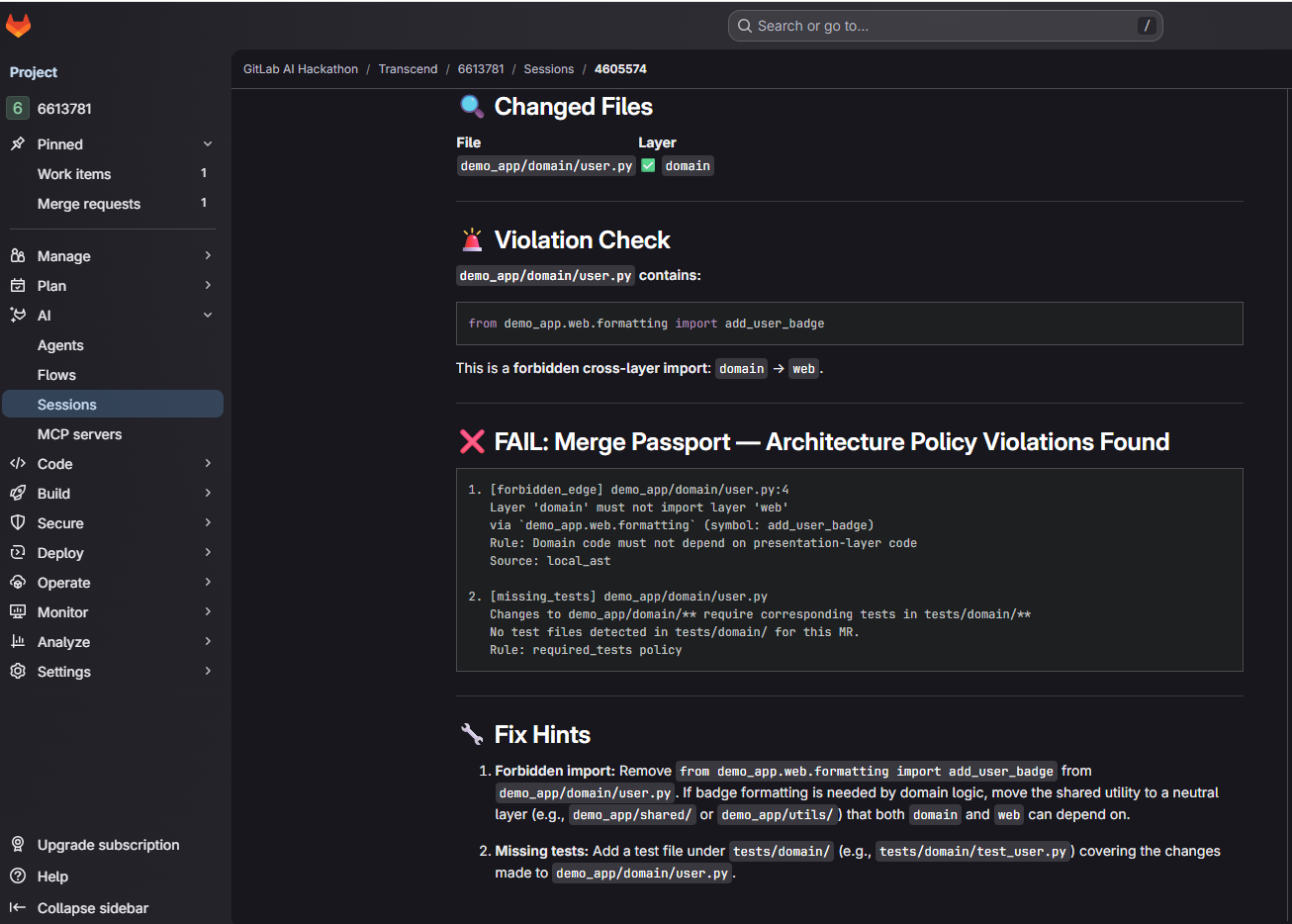The image size is (1292, 924).
Task: Click the magnifier emoji by Changed Files
Action: [x=473, y=107]
